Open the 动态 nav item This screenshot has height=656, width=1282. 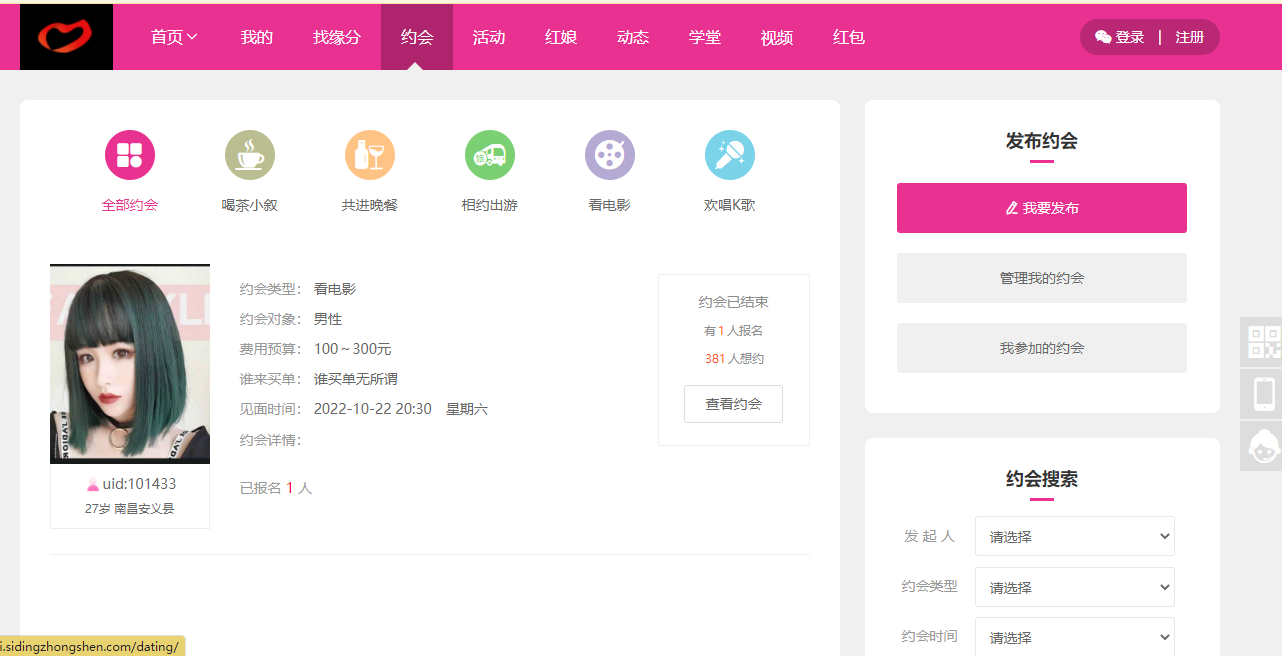pos(633,37)
